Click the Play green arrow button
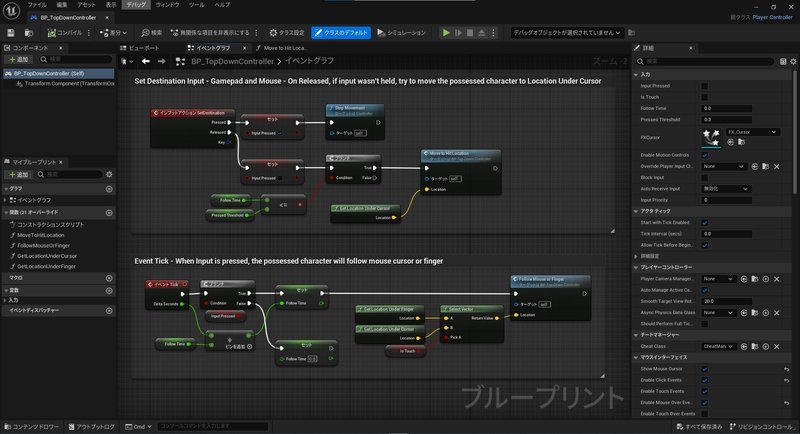 (446, 33)
